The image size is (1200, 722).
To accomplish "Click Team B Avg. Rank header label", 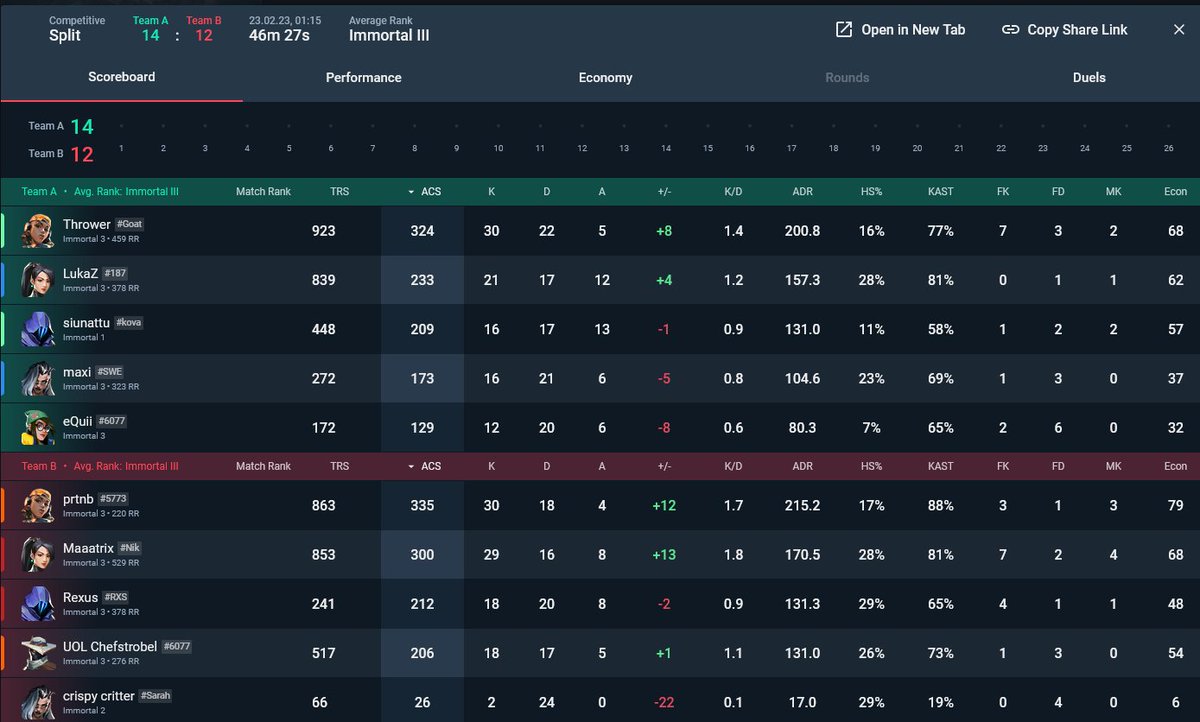I will tap(126, 466).
